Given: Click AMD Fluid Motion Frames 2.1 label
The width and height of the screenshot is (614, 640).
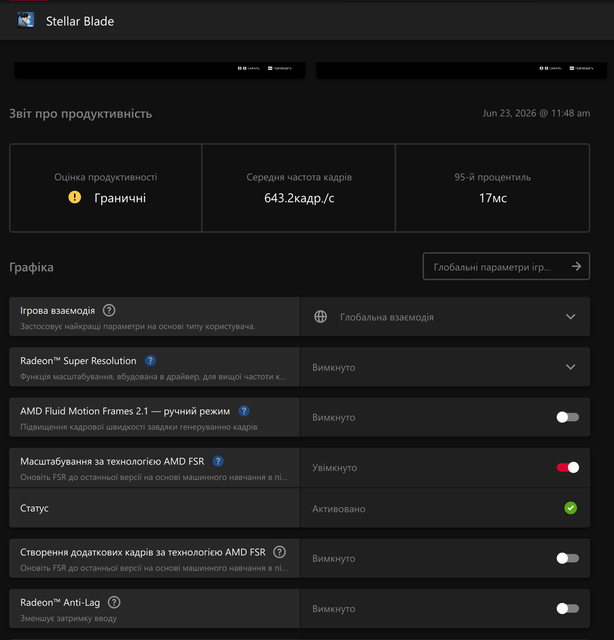Looking at the screenshot, I should pos(125,411).
